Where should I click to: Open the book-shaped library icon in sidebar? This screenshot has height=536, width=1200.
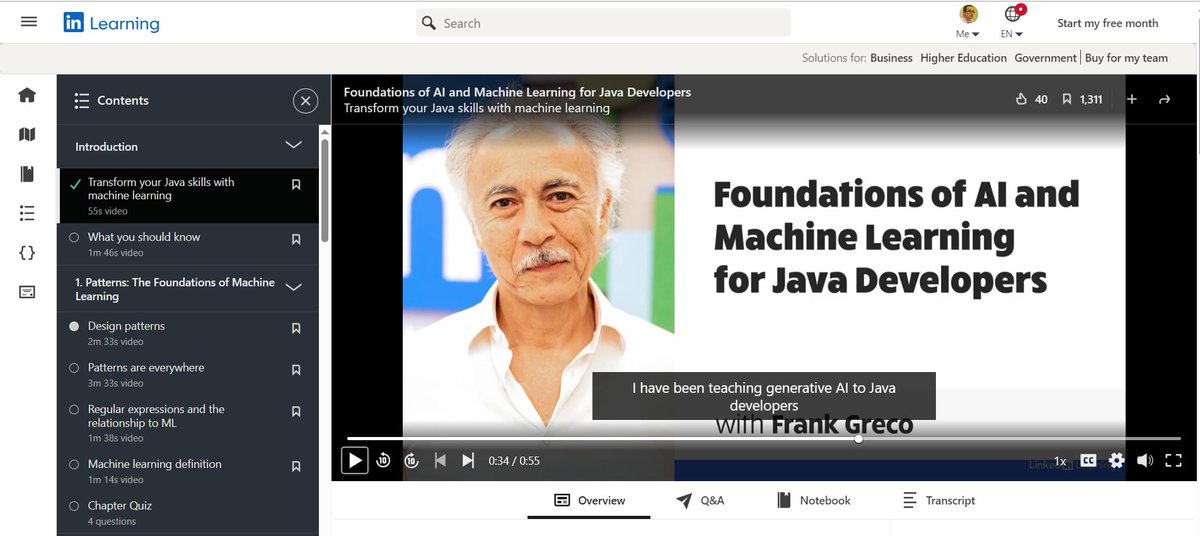coord(27,174)
